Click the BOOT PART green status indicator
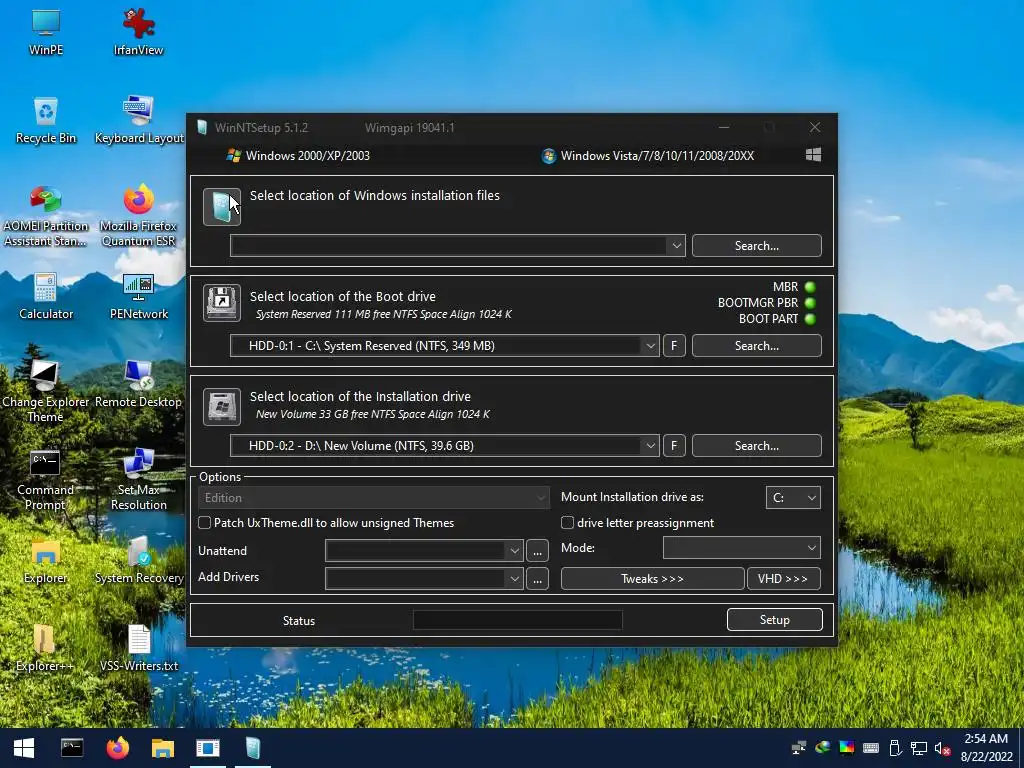The height and width of the screenshot is (768, 1024). pos(810,319)
